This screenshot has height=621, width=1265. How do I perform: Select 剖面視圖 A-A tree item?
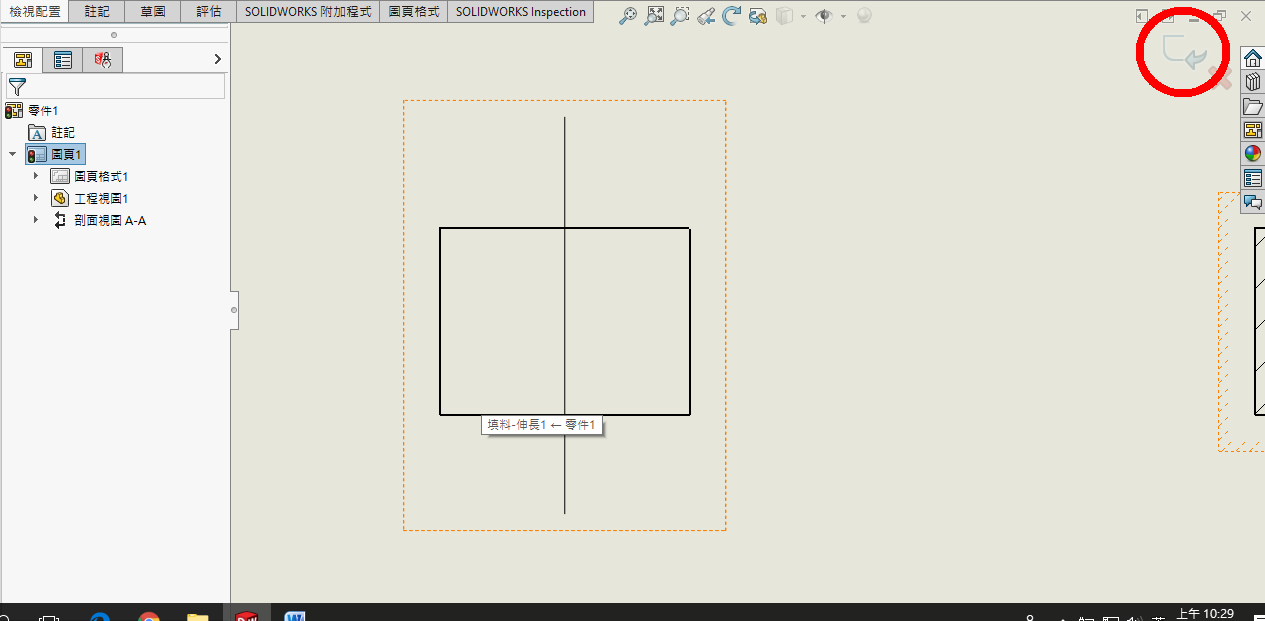click(x=99, y=220)
